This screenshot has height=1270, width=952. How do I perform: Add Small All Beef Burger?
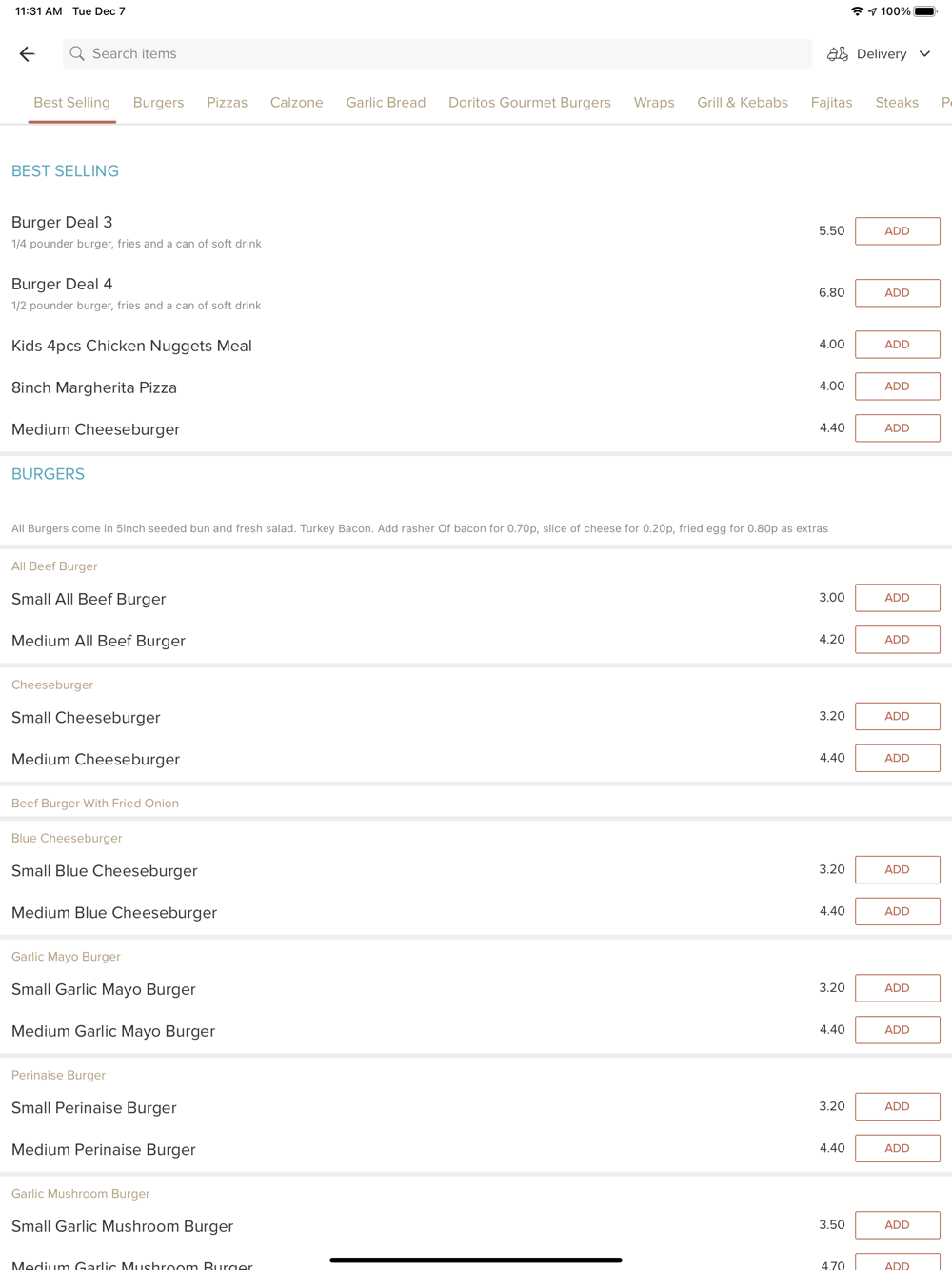tap(897, 598)
